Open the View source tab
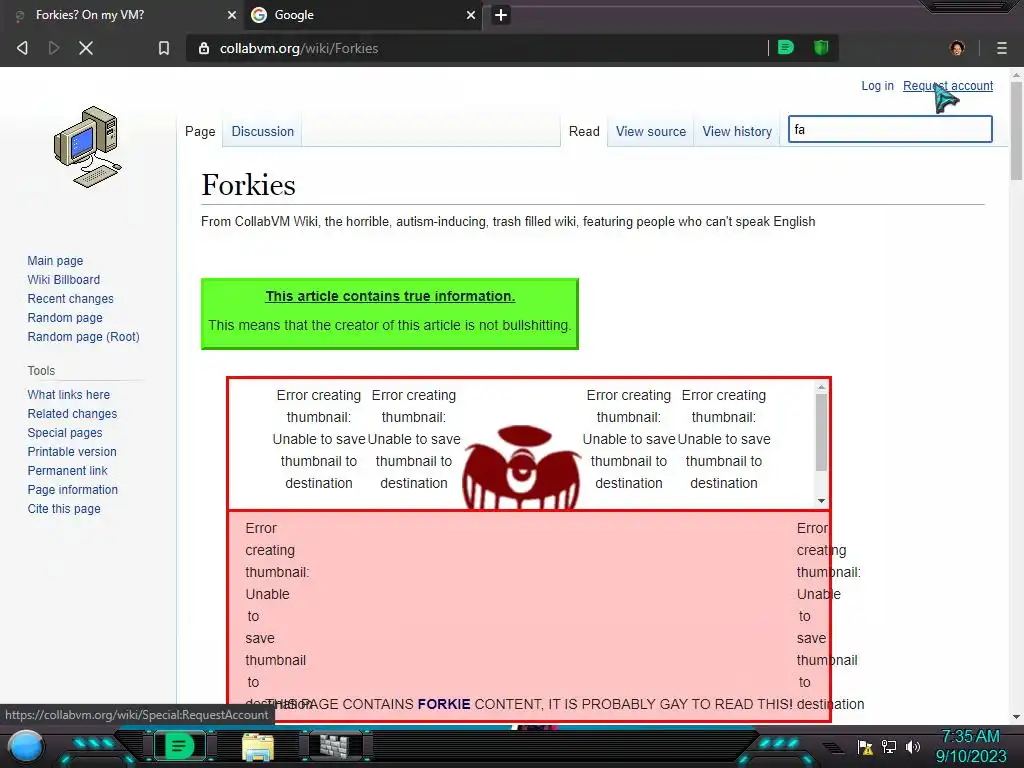 click(651, 131)
